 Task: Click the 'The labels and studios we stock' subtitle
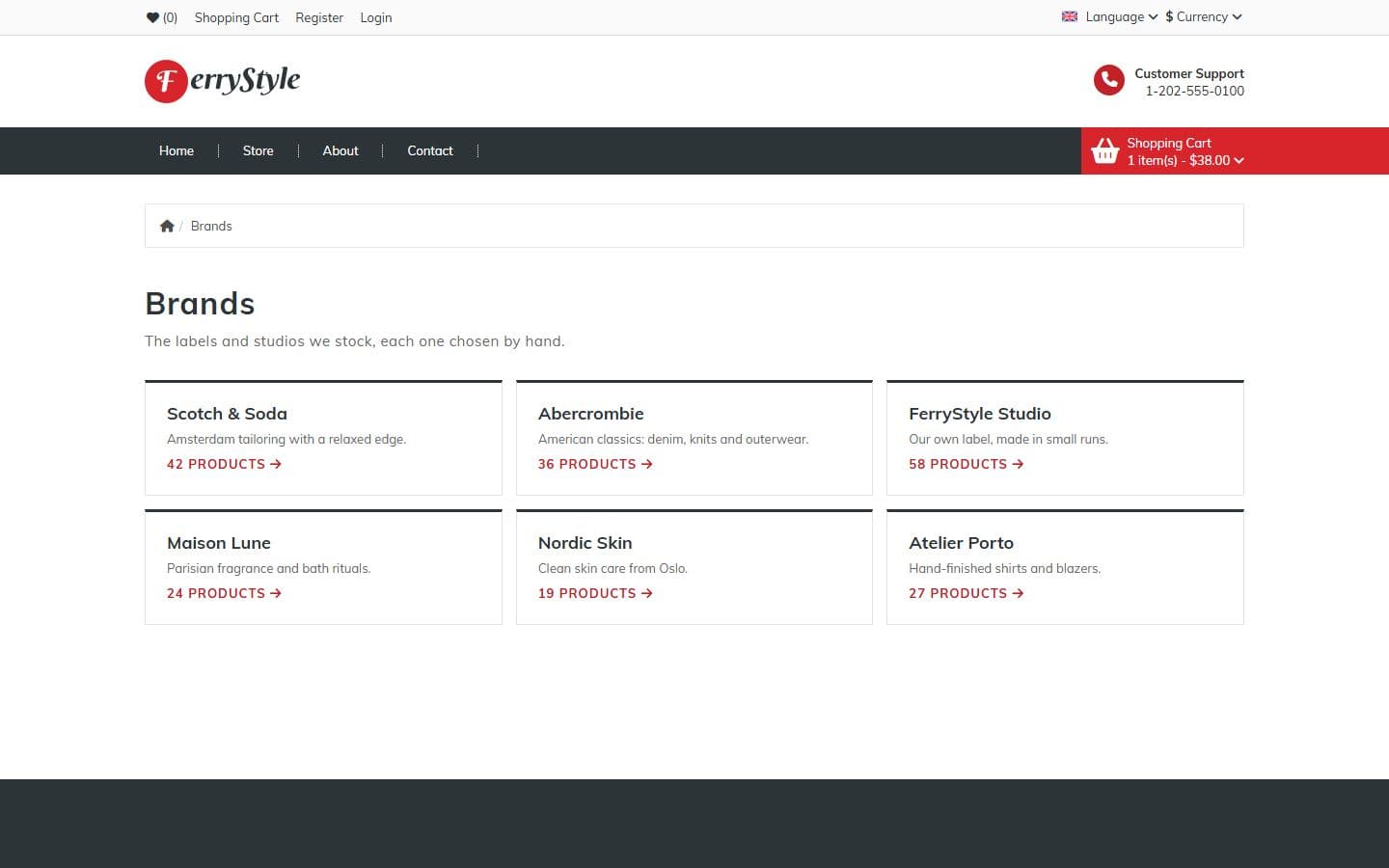[x=355, y=341]
